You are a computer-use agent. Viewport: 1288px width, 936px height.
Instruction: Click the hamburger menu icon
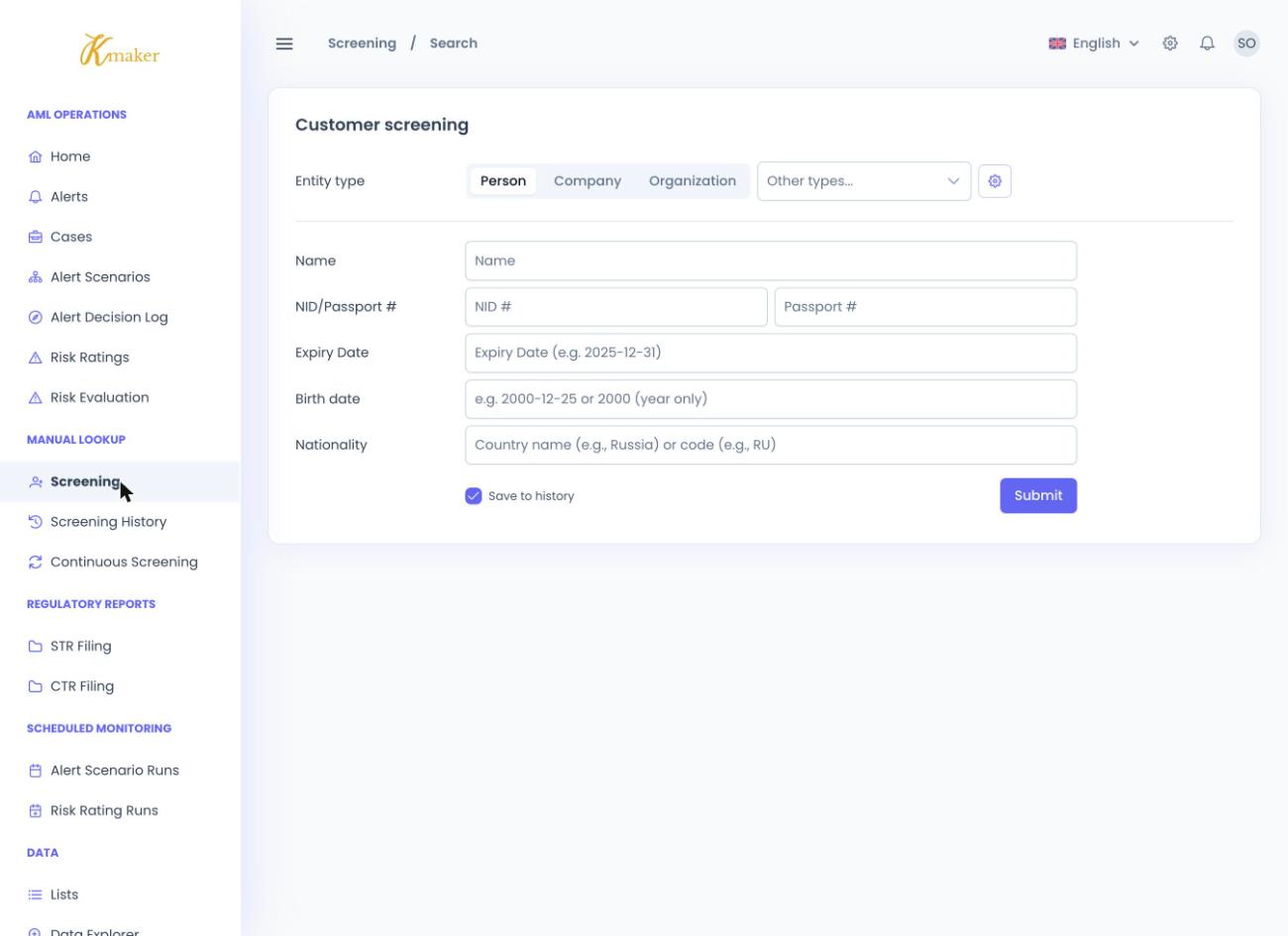(284, 44)
